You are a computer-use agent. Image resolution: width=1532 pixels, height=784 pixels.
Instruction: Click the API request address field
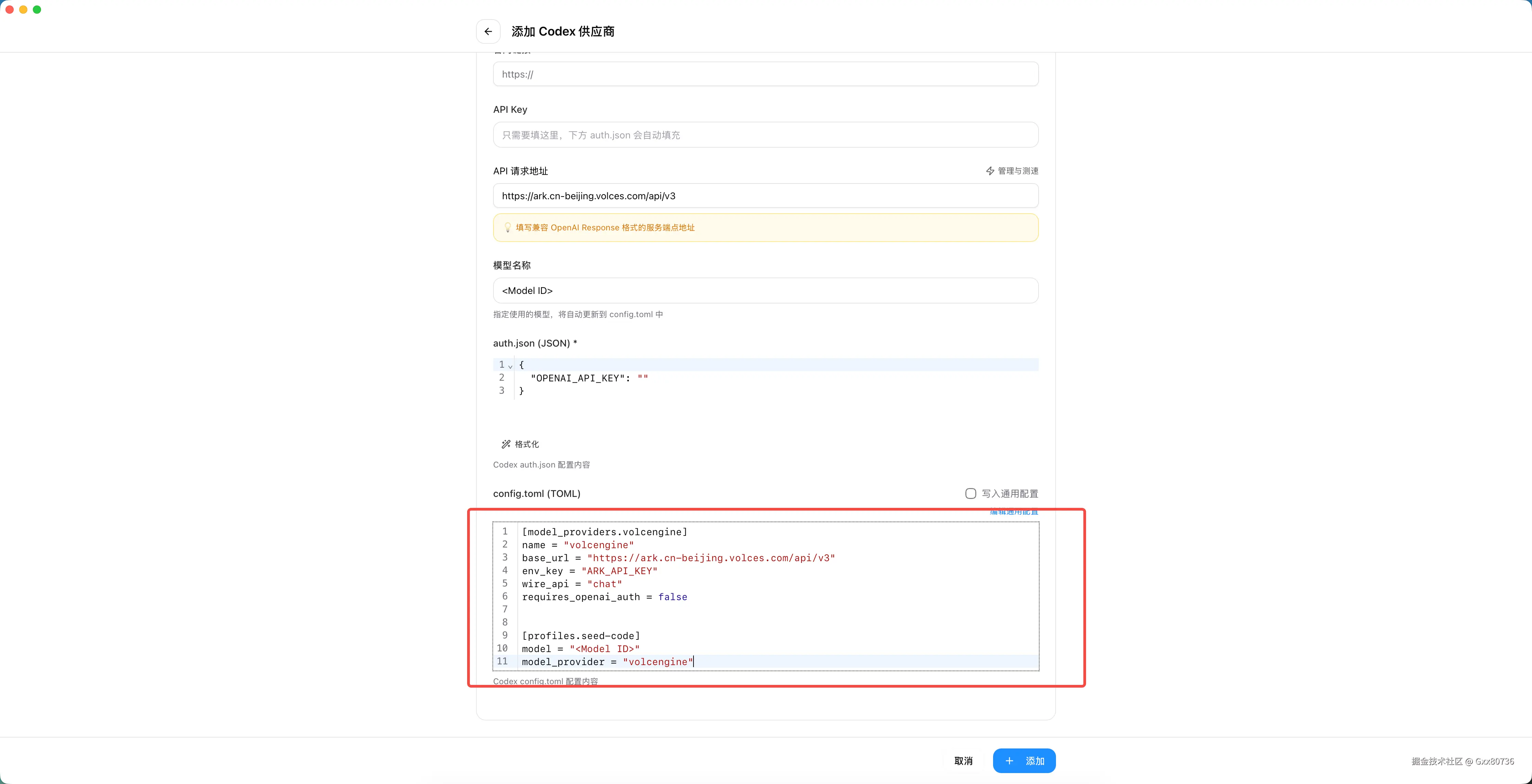[765, 196]
